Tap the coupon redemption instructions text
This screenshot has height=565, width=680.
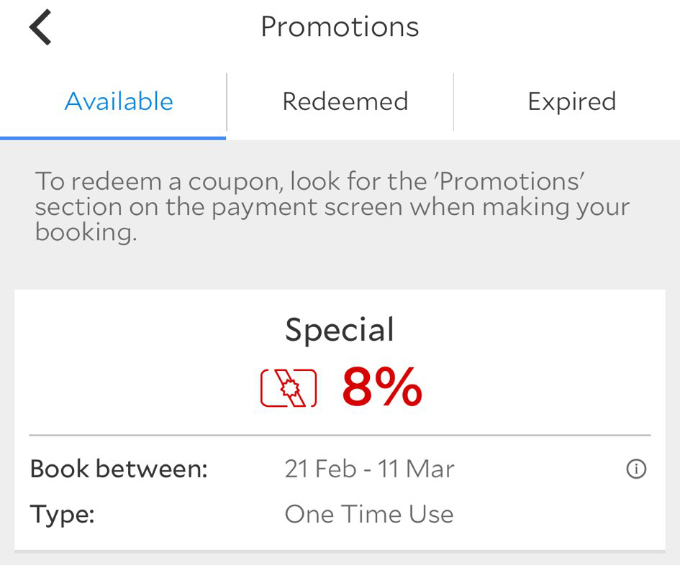tap(332, 206)
